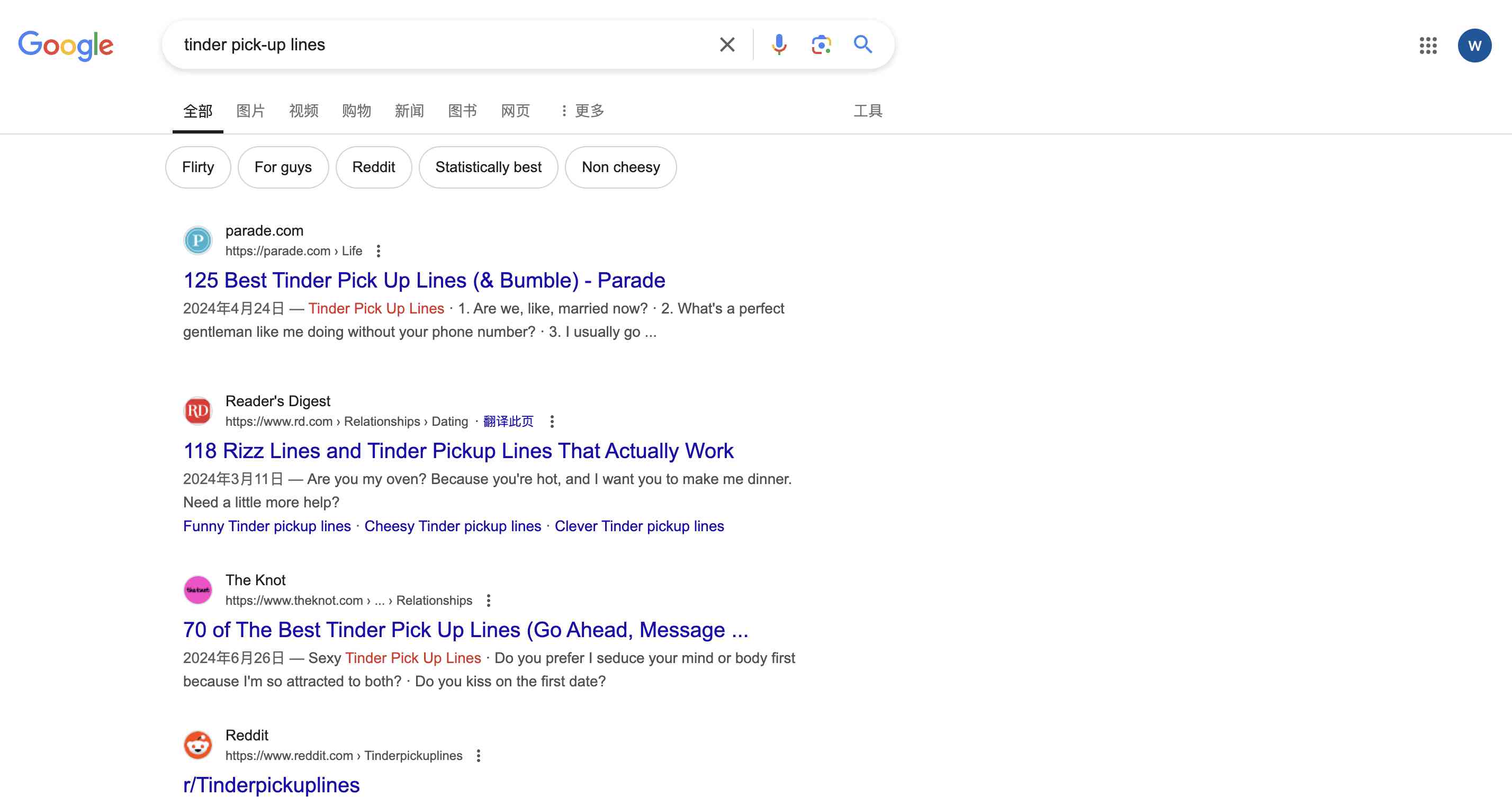Open the 工具 search tools
This screenshot has height=805, width=1512.
[868, 110]
